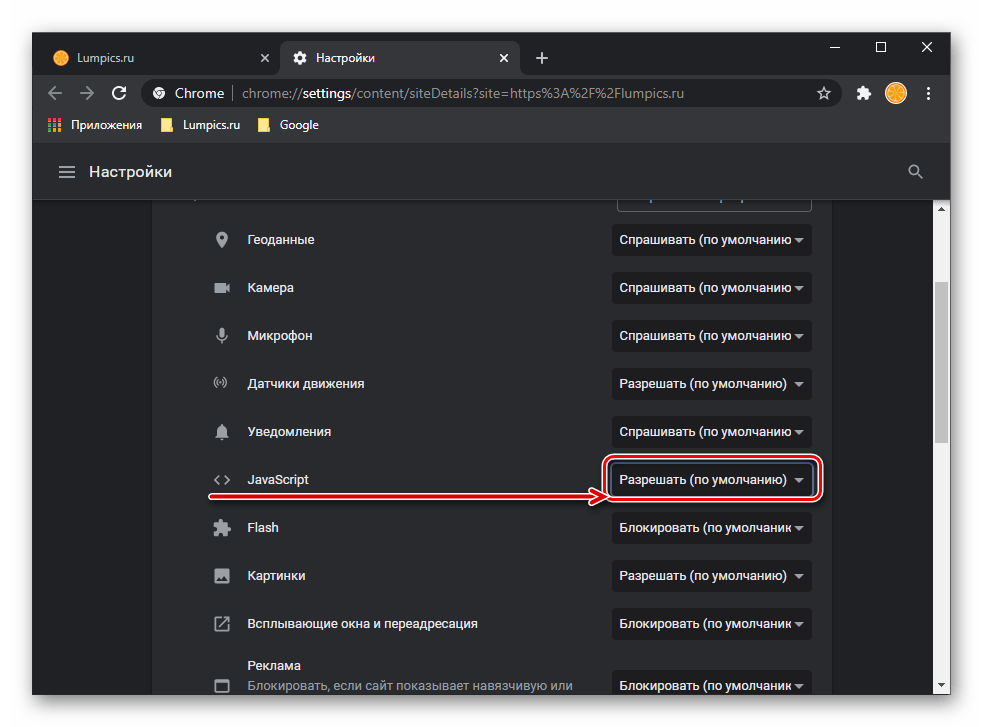Bookmark this page with star icon
983x727 pixels.
pos(824,93)
